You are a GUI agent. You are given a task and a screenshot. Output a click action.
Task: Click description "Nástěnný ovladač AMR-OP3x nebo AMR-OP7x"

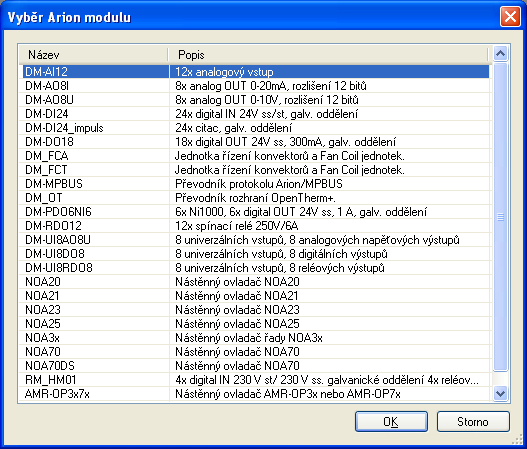click(288, 394)
